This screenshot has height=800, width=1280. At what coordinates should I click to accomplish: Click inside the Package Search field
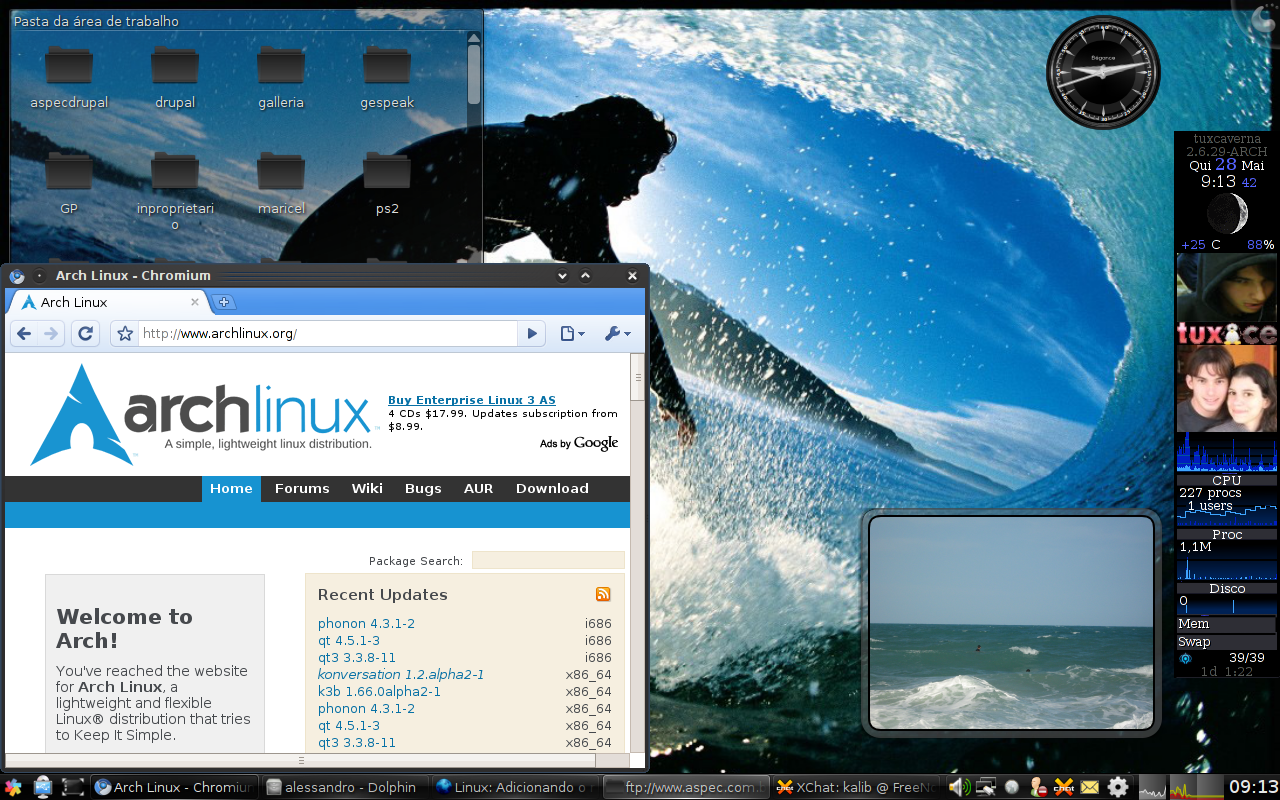coord(548,560)
